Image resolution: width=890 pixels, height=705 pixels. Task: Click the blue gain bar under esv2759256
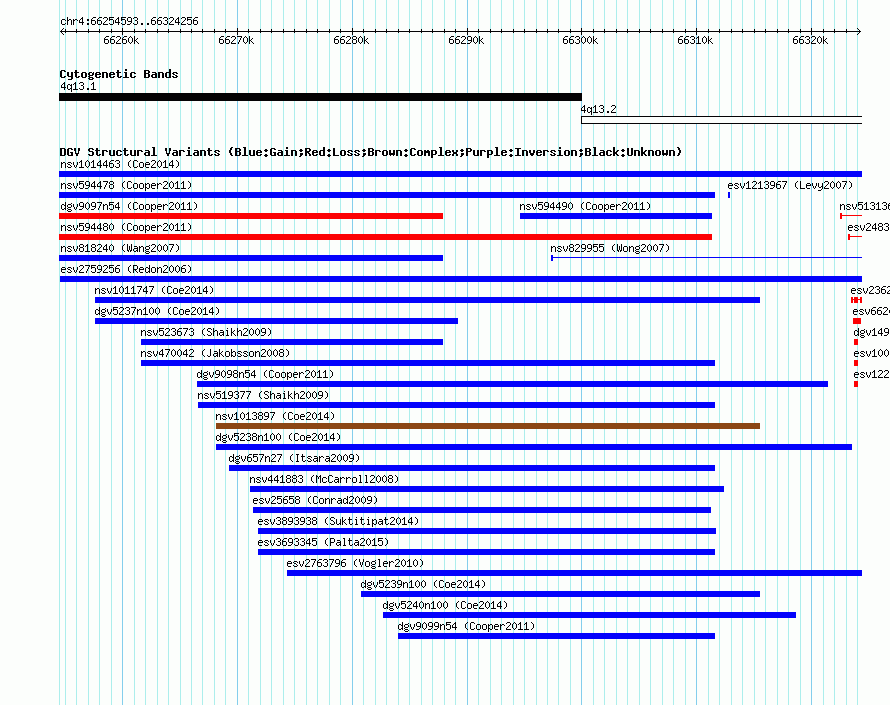(460, 279)
